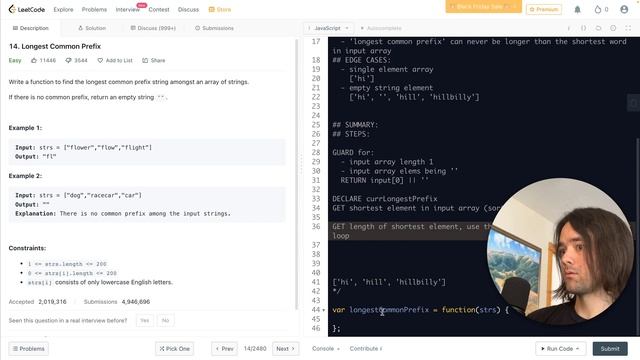This screenshot has height=360, width=640.
Task: Click 'Example 2:' heading
Action: (x=25, y=176)
